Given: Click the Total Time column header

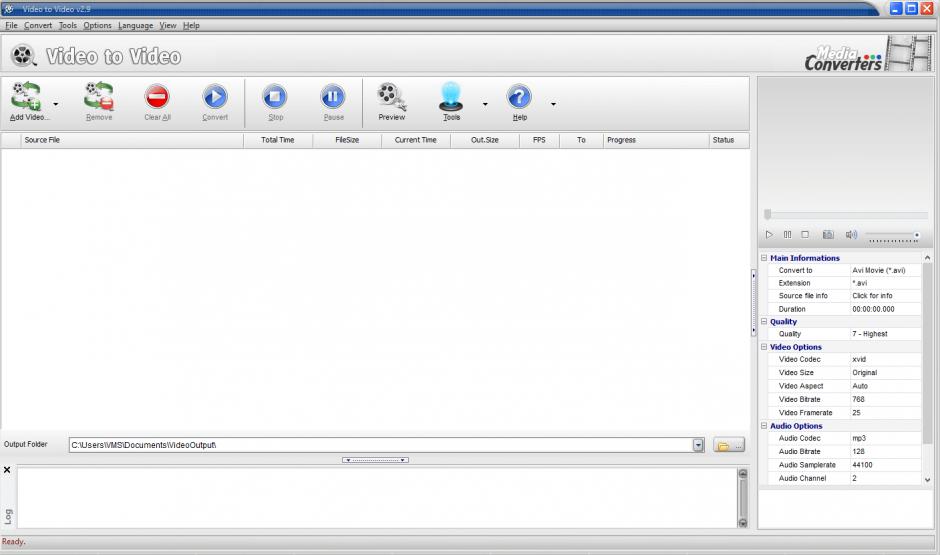Looking at the screenshot, I should (278, 140).
